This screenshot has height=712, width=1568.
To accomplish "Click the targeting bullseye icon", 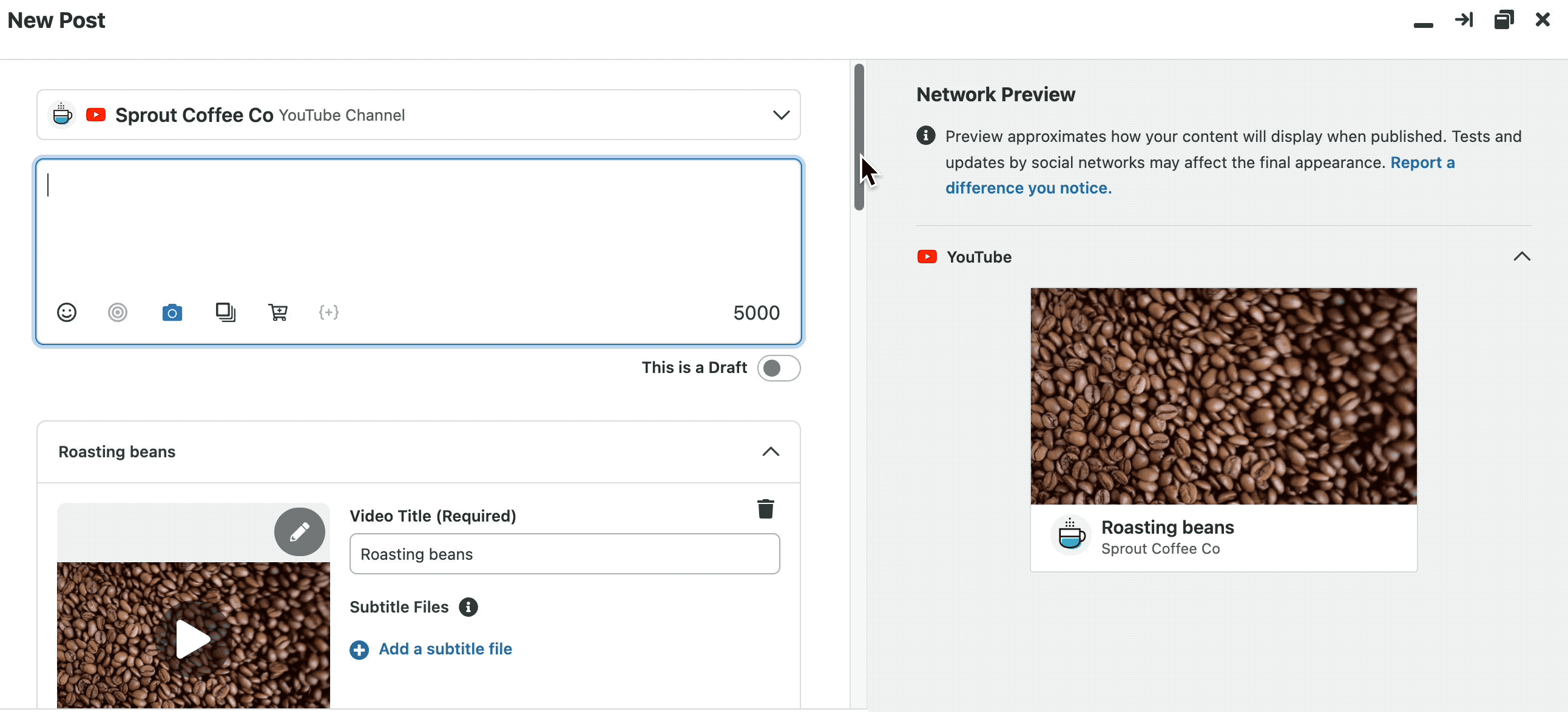I will coord(118,312).
